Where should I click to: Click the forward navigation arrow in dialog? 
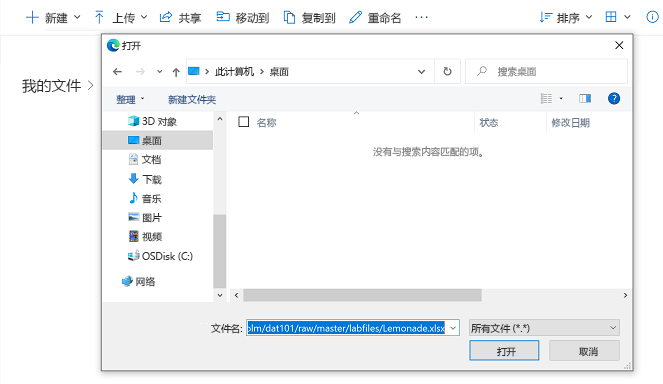[x=140, y=72]
